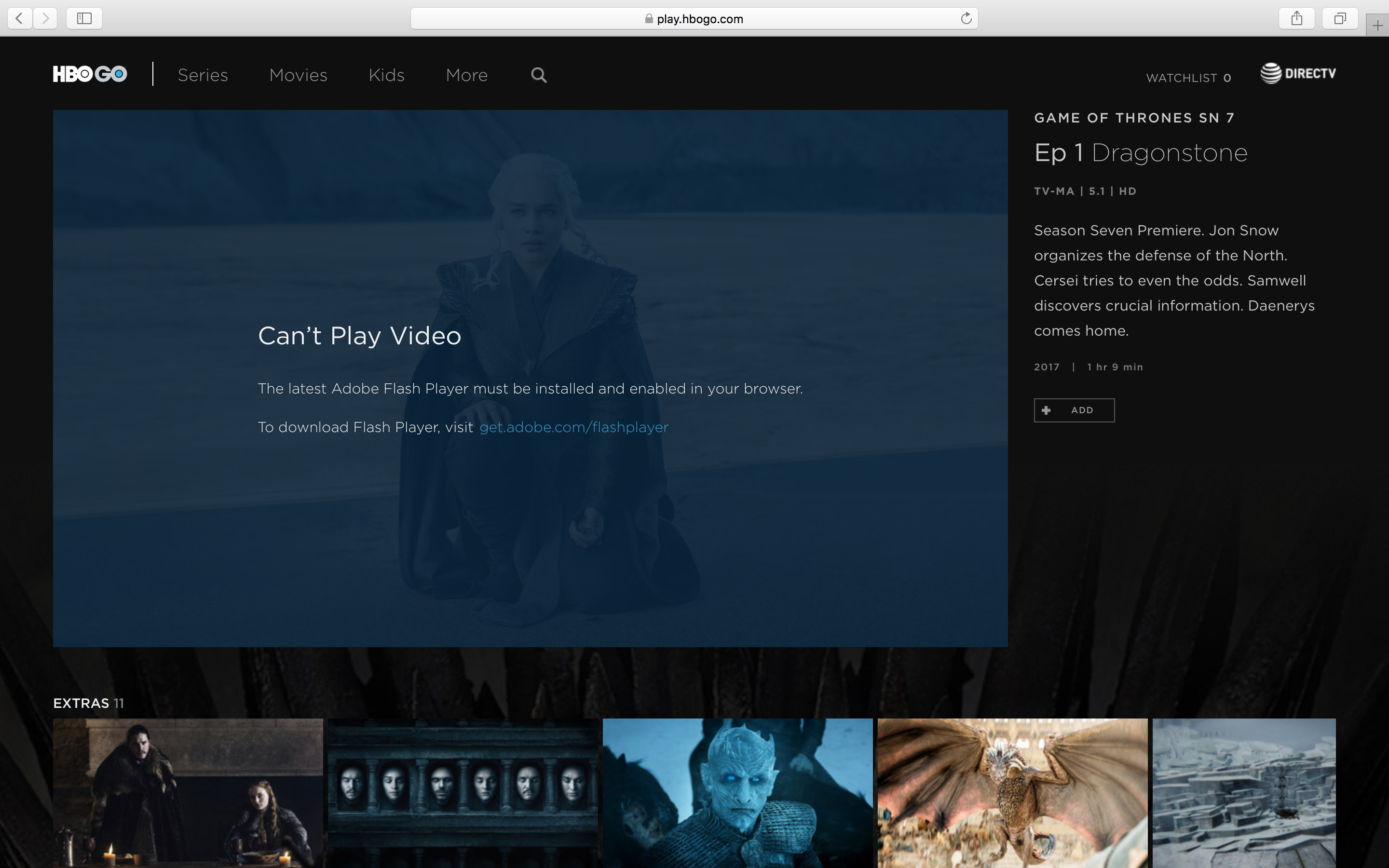The height and width of the screenshot is (868, 1389).
Task: Toggle the Safari sidebar button
Action: 84,18
